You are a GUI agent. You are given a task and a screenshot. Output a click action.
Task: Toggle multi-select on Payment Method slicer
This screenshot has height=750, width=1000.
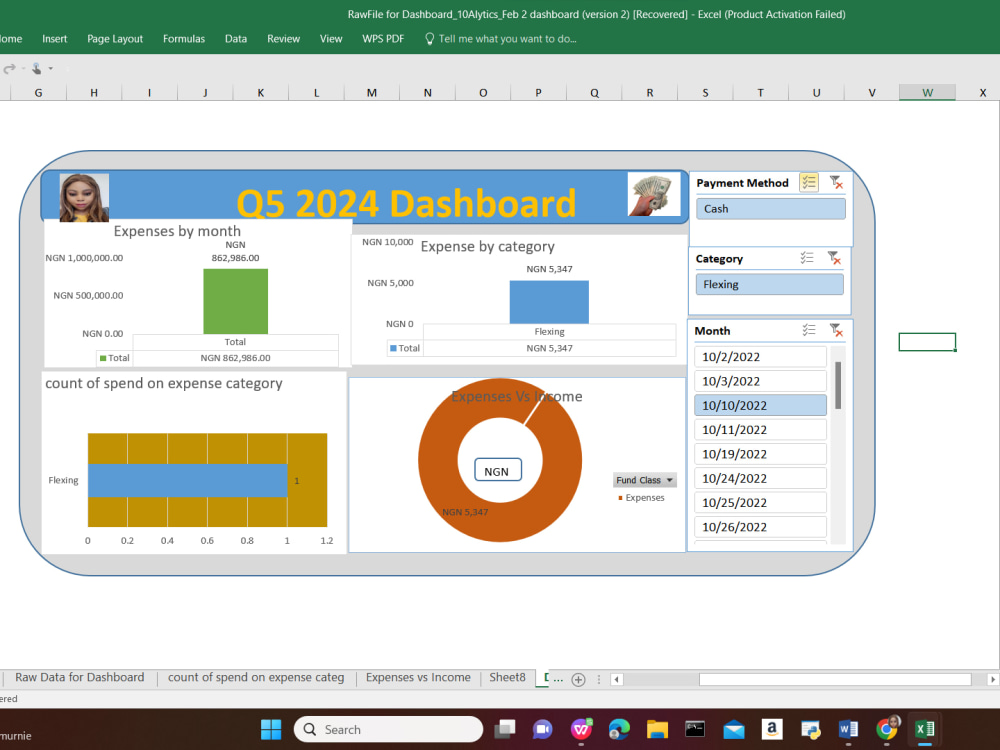(x=809, y=182)
